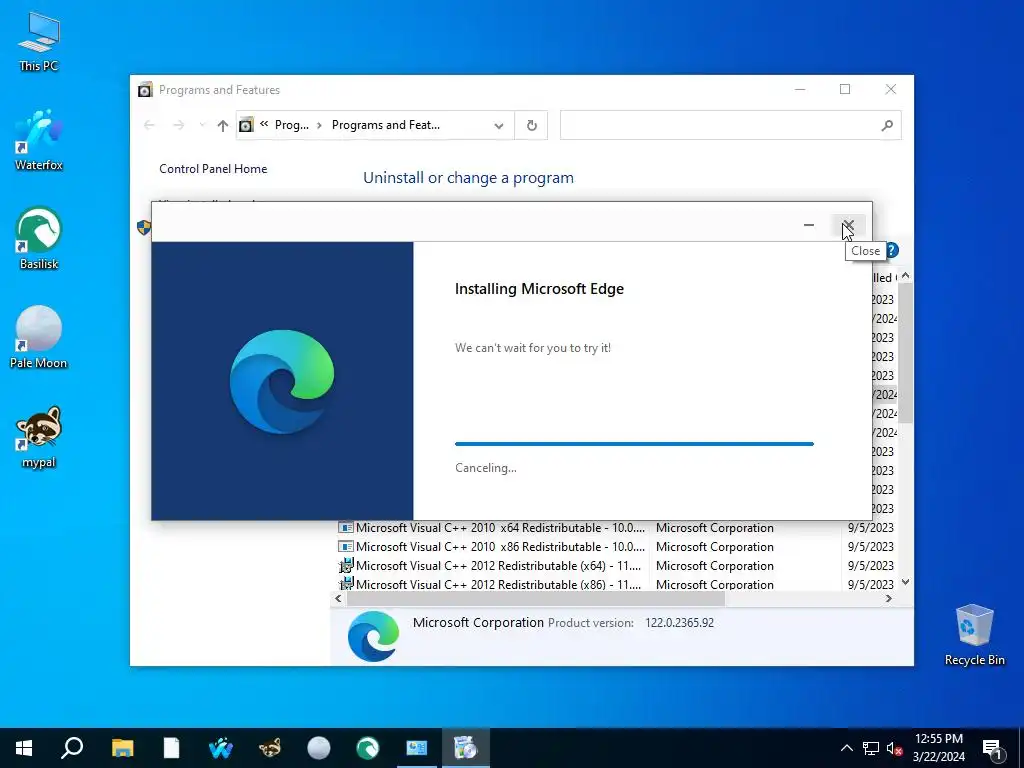Click scroll-down arrow of program list
This screenshot has width=1024, height=768.
point(905,582)
